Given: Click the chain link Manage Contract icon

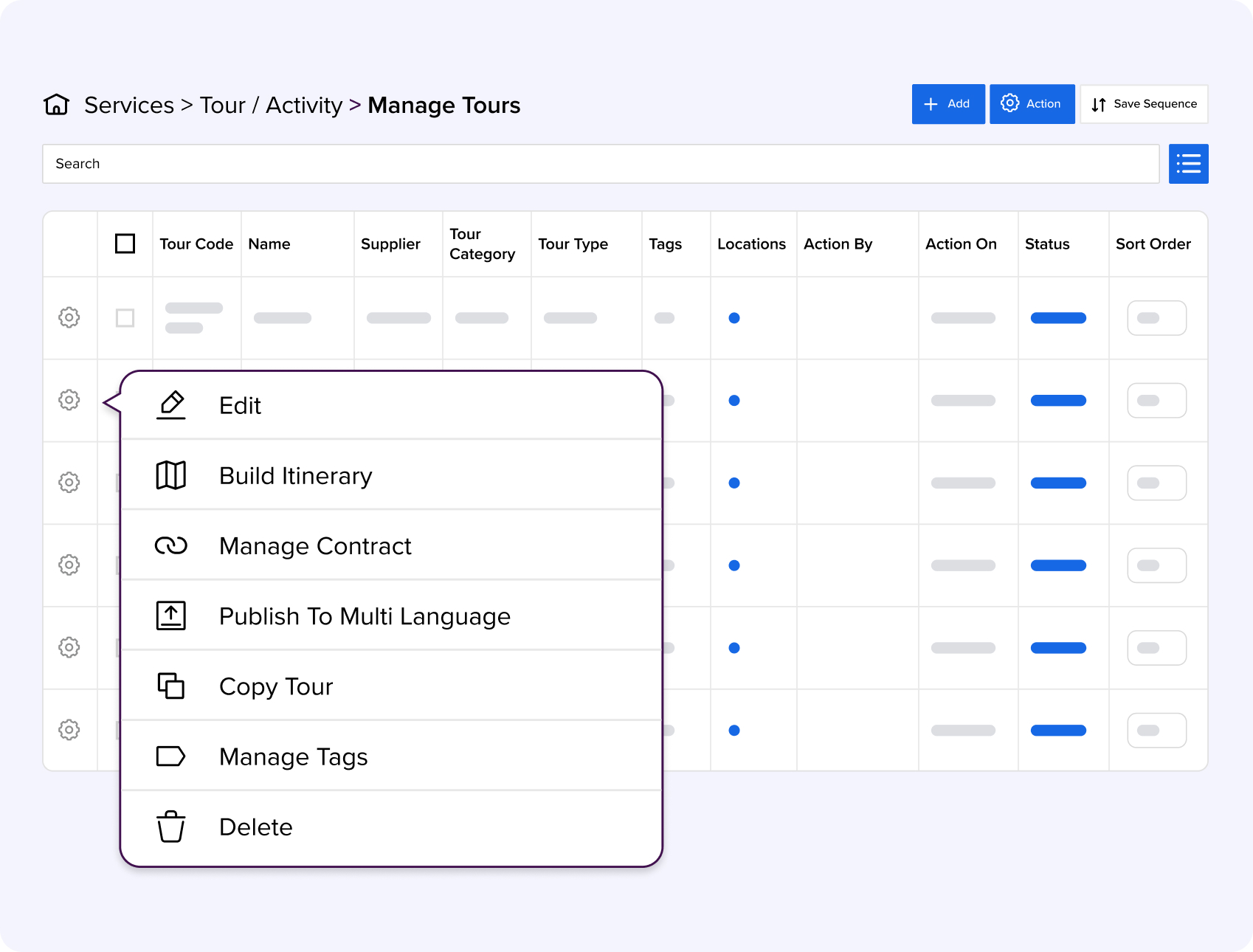Looking at the screenshot, I should (171, 545).
